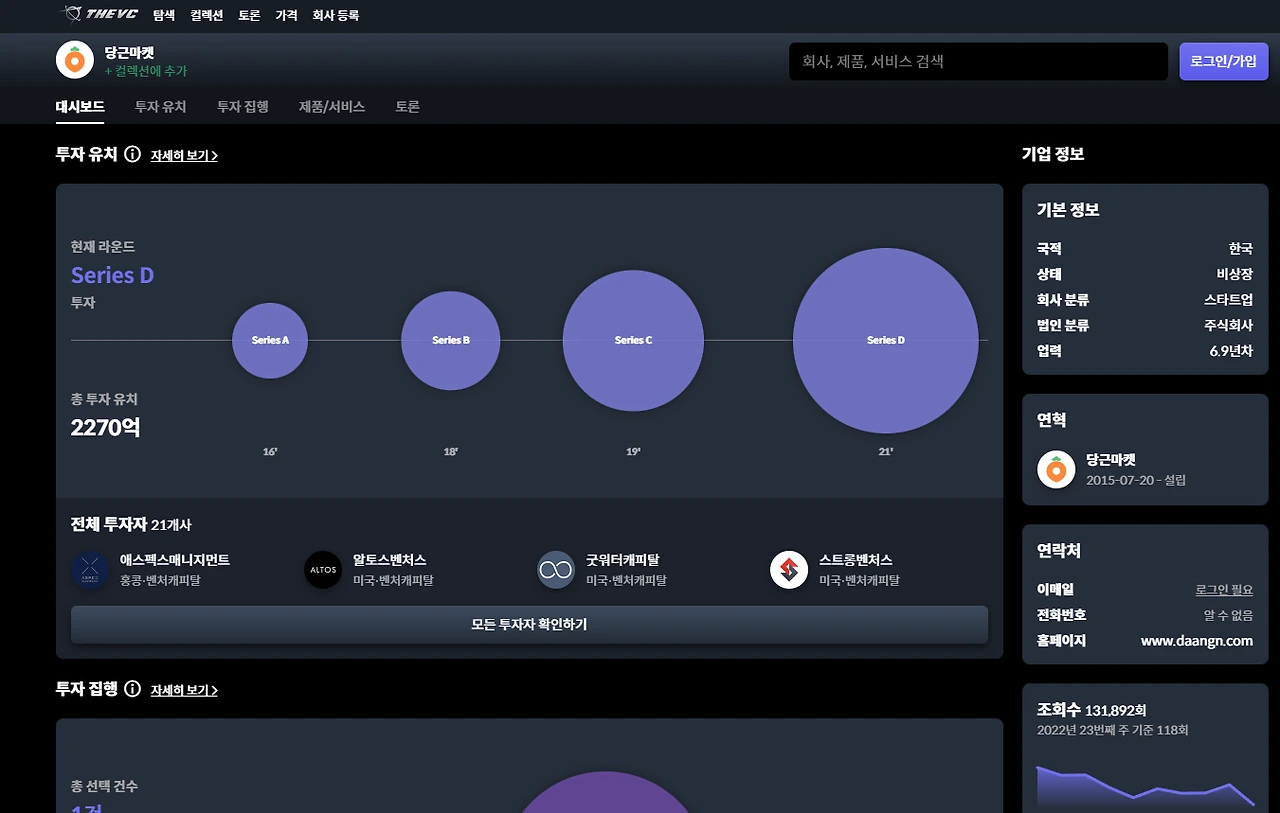1280x813 pixels.
Task: Open 스트롱벤처스 red logo
Action: (789, 570)
